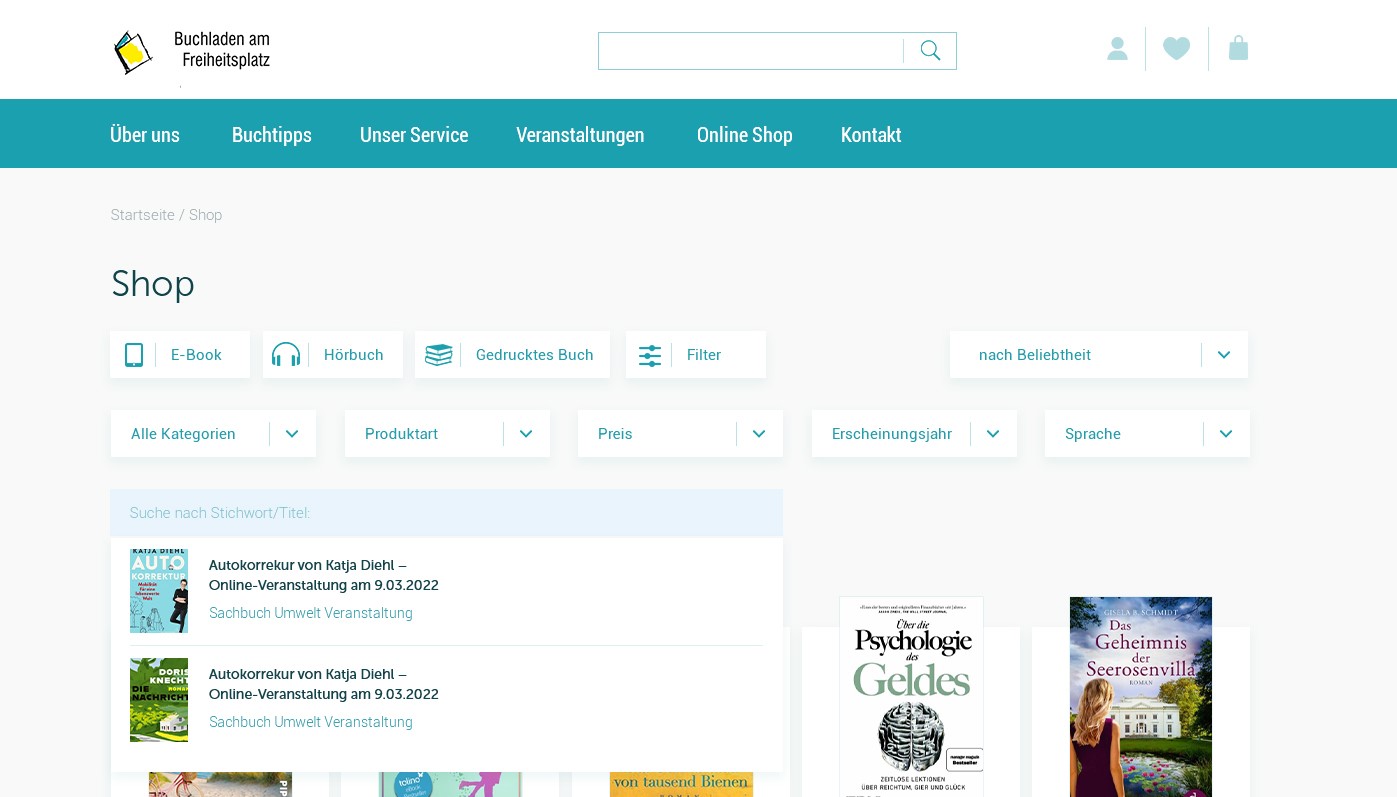Go to Veranstaltungen in navigation

click(580, 135)
